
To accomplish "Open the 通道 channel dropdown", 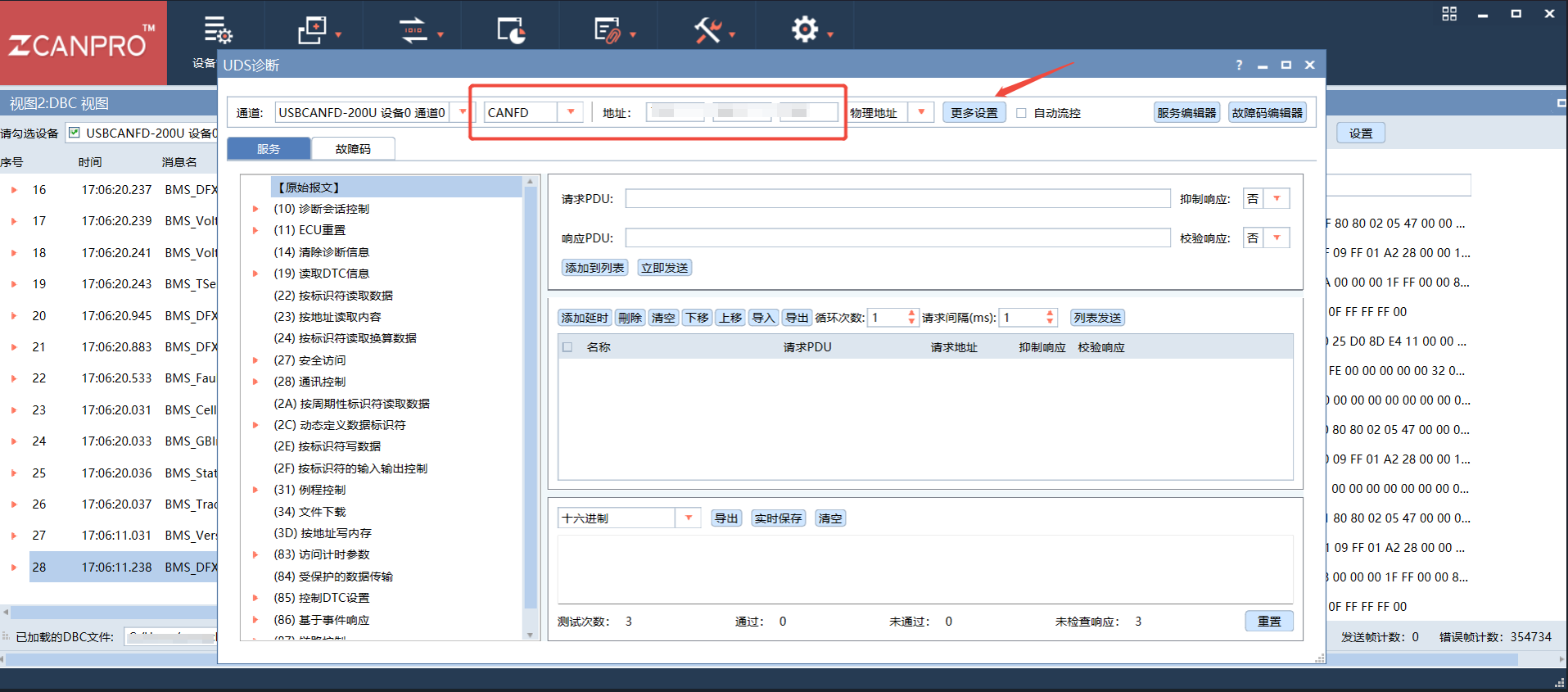I will 463,112.
